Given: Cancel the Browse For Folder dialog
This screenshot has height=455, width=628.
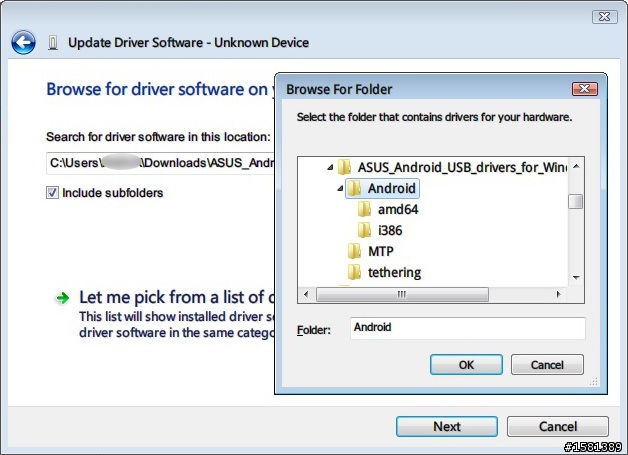Looking at the screenshot, I should [547, 364].
